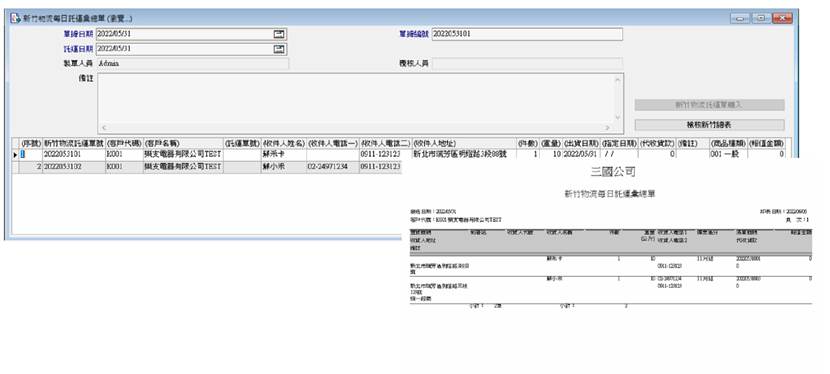Click the (報值金額) column header
Viewport: 830px width, 374px height.
tap(766, 144)
